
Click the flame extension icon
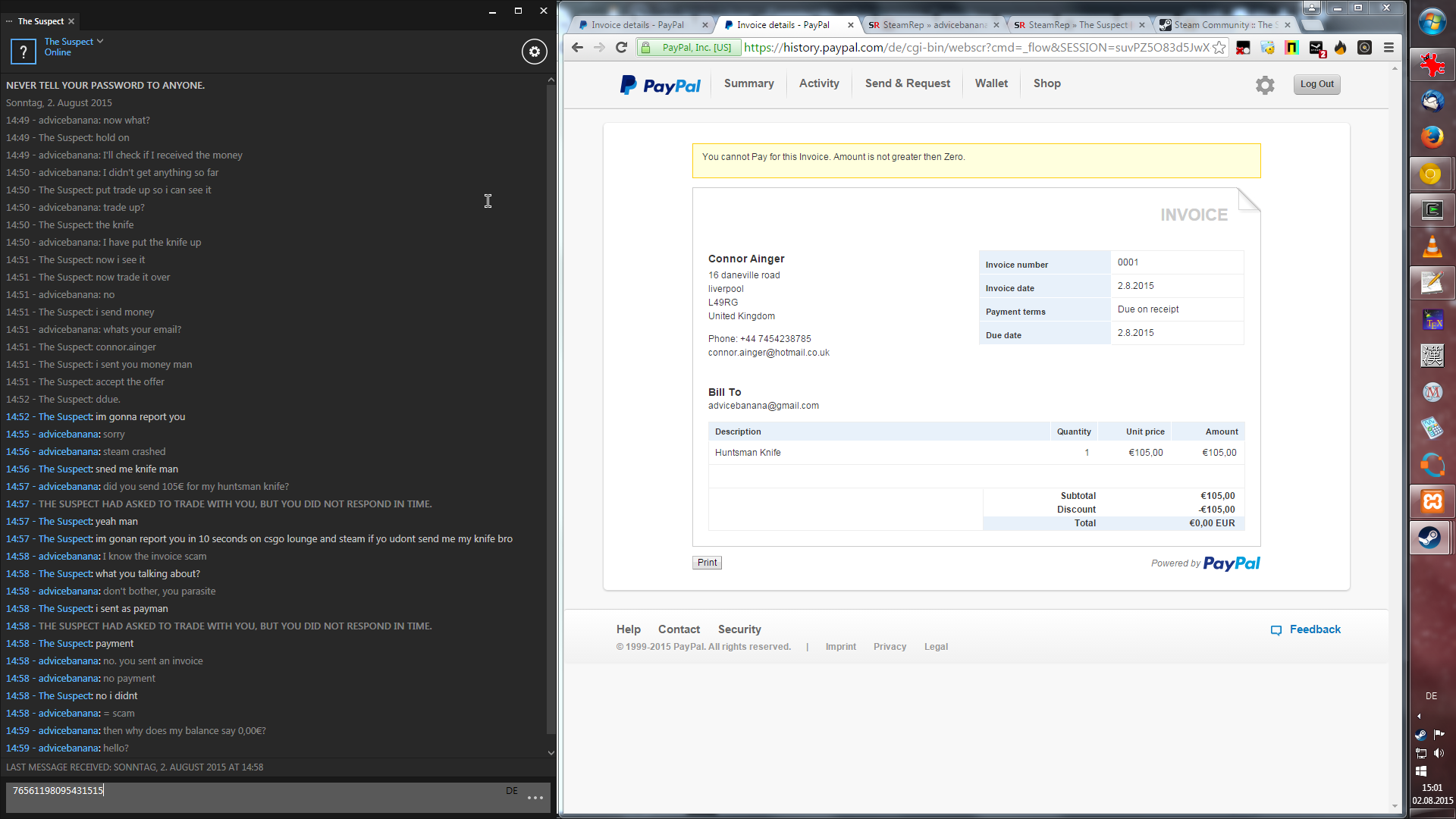tap(1340, 48)
